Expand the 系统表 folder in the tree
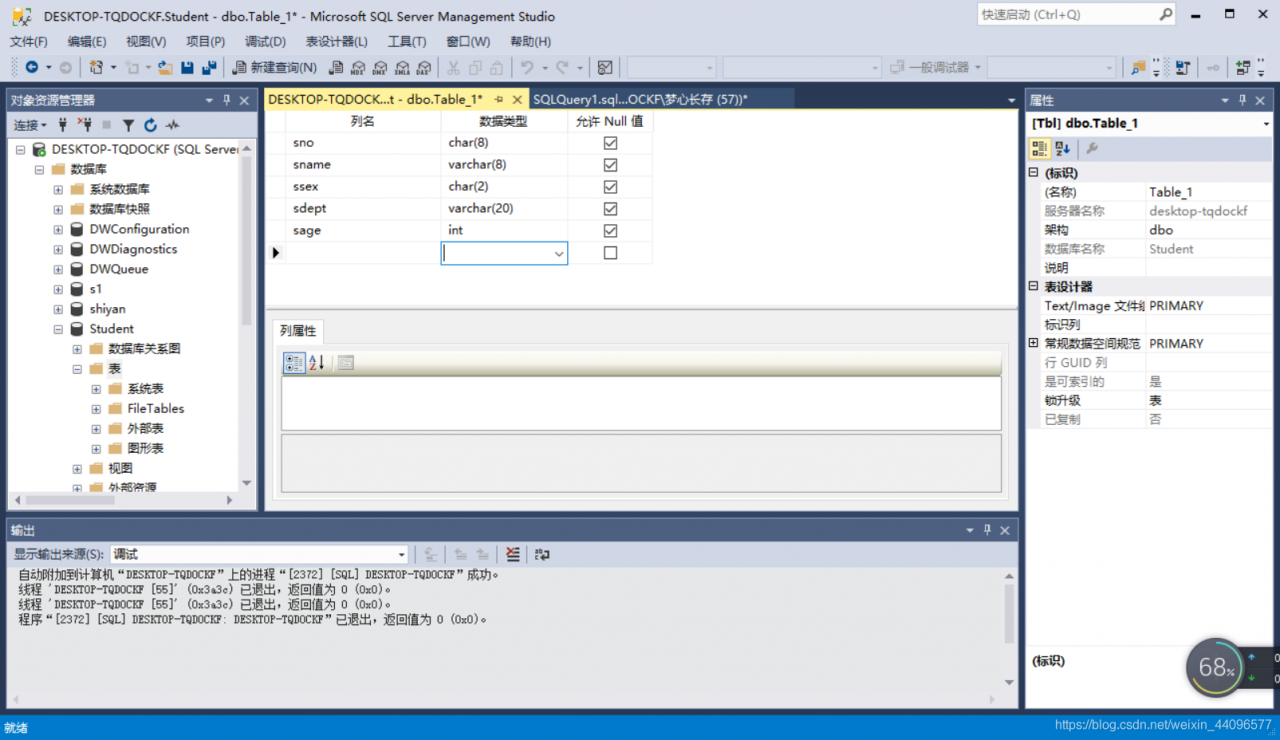The height and width of the screenshot is (740, 1280). (x=96, y=389)
